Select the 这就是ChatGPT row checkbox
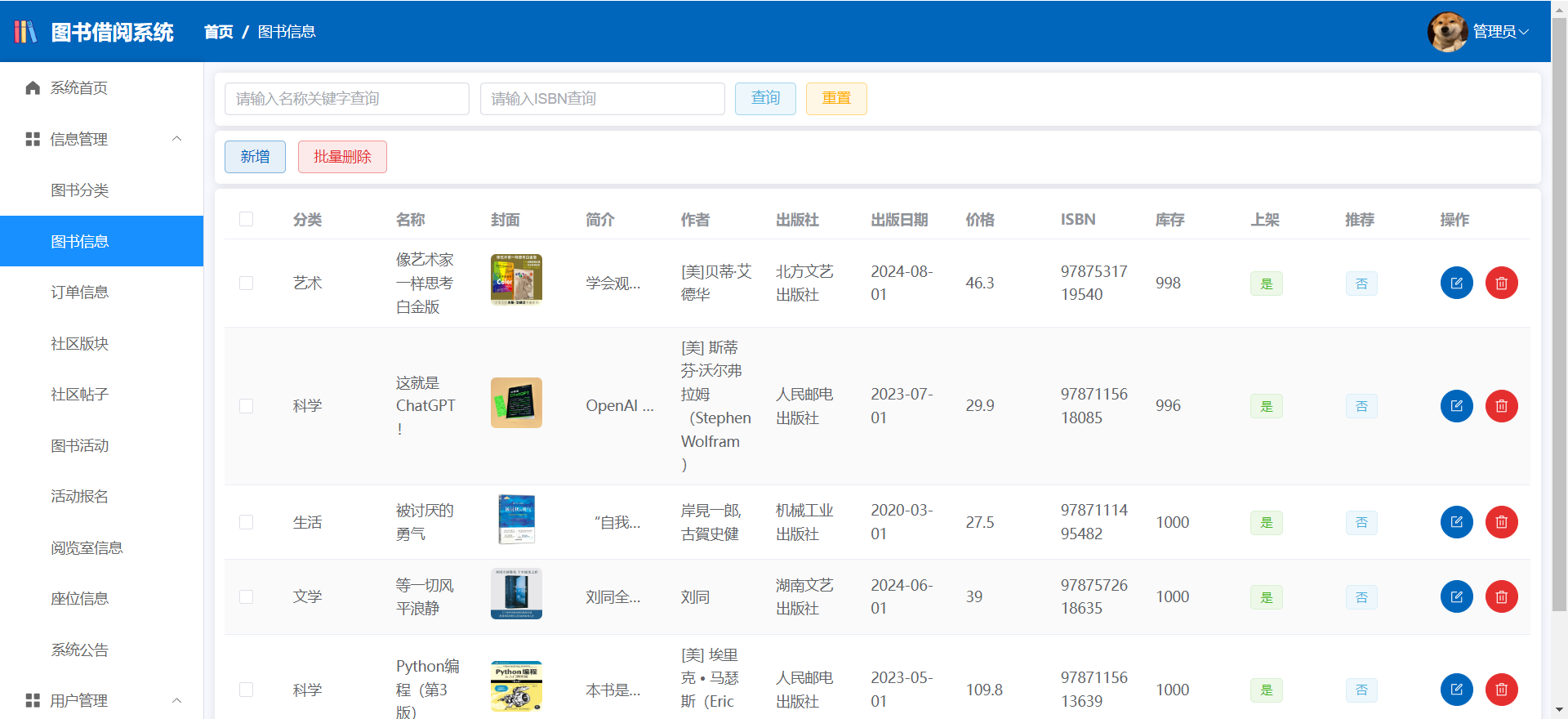1568x719 pixels. coord(246,406)
